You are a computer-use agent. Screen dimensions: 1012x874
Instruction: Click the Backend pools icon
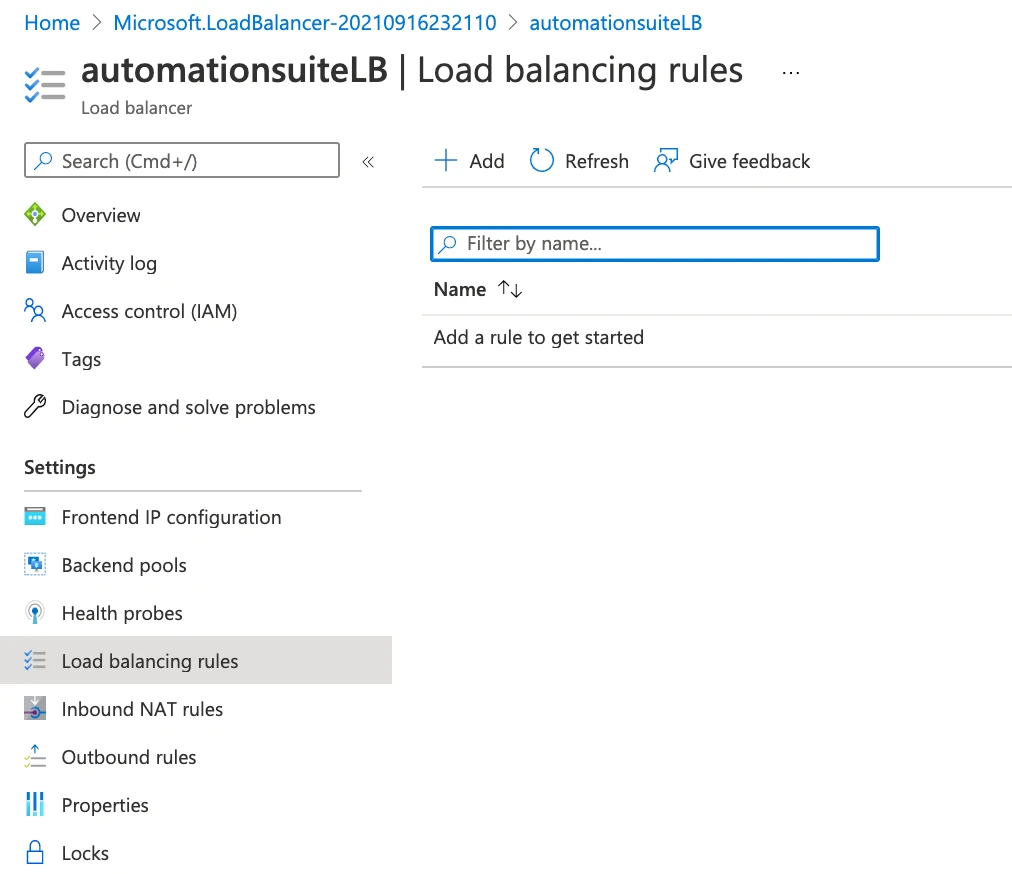(35, 565)
